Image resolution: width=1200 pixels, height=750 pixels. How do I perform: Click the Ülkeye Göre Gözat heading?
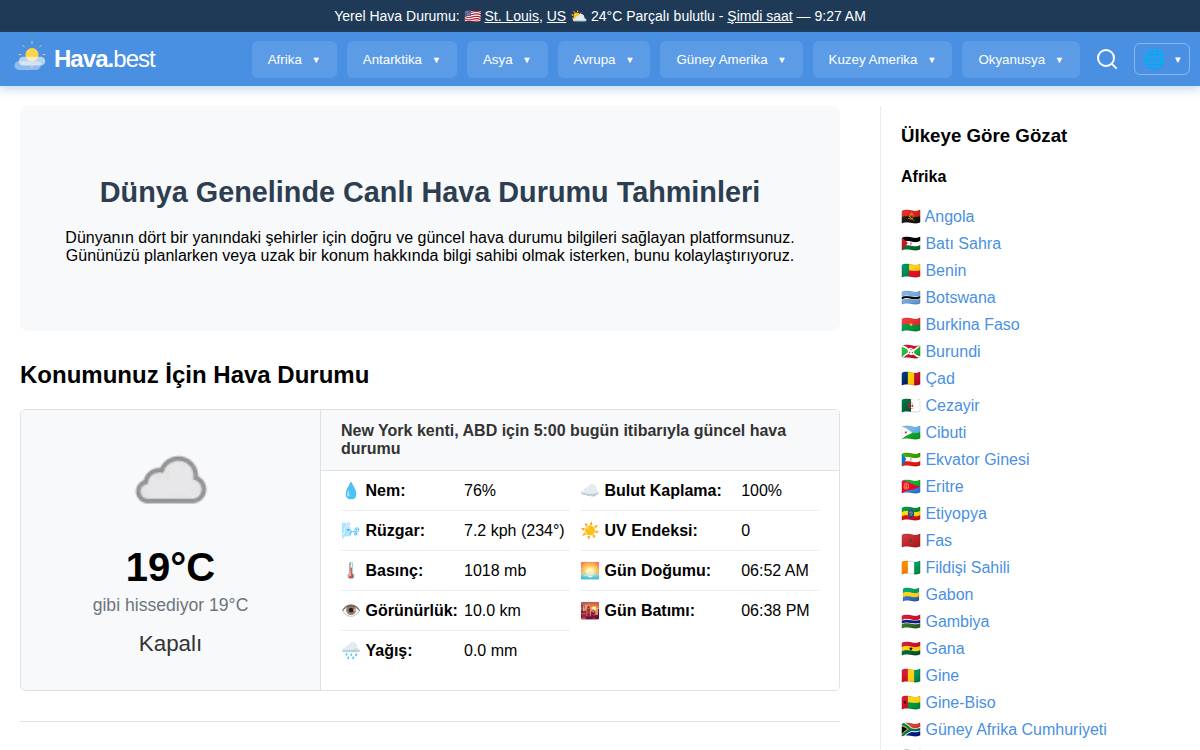pos(984,136)
